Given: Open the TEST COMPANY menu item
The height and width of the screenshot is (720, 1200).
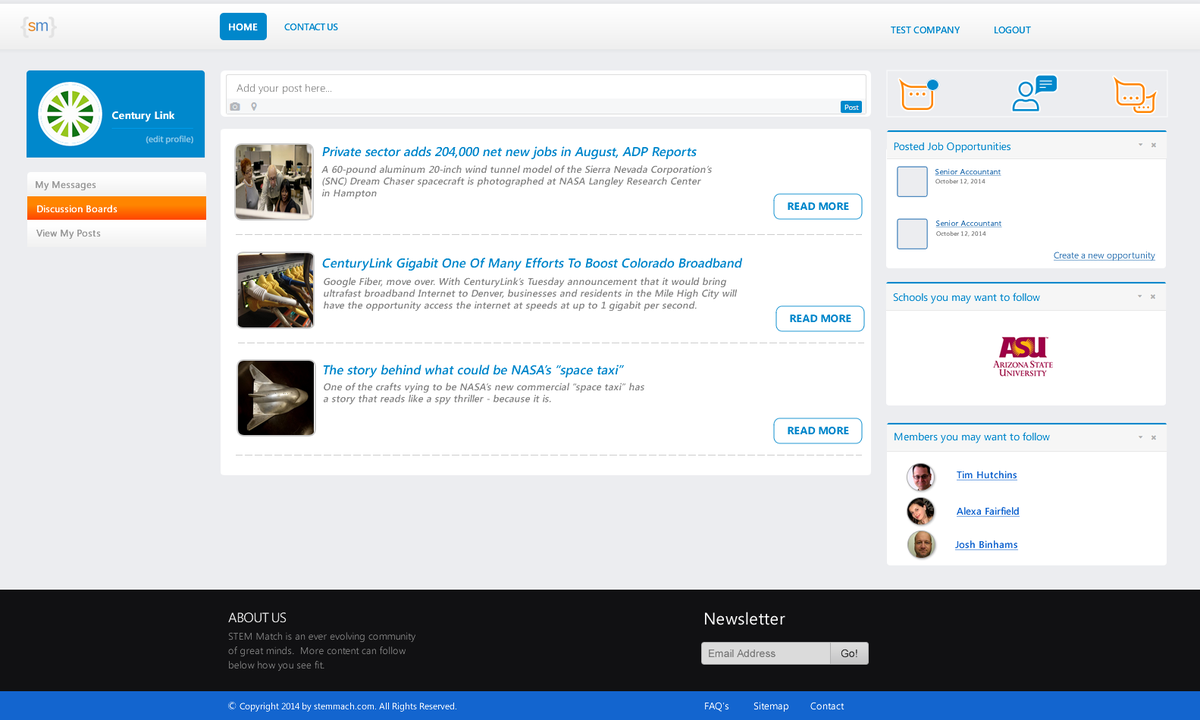Looking at the screenshot, I should pyautogui.click(x=925, y=30).
